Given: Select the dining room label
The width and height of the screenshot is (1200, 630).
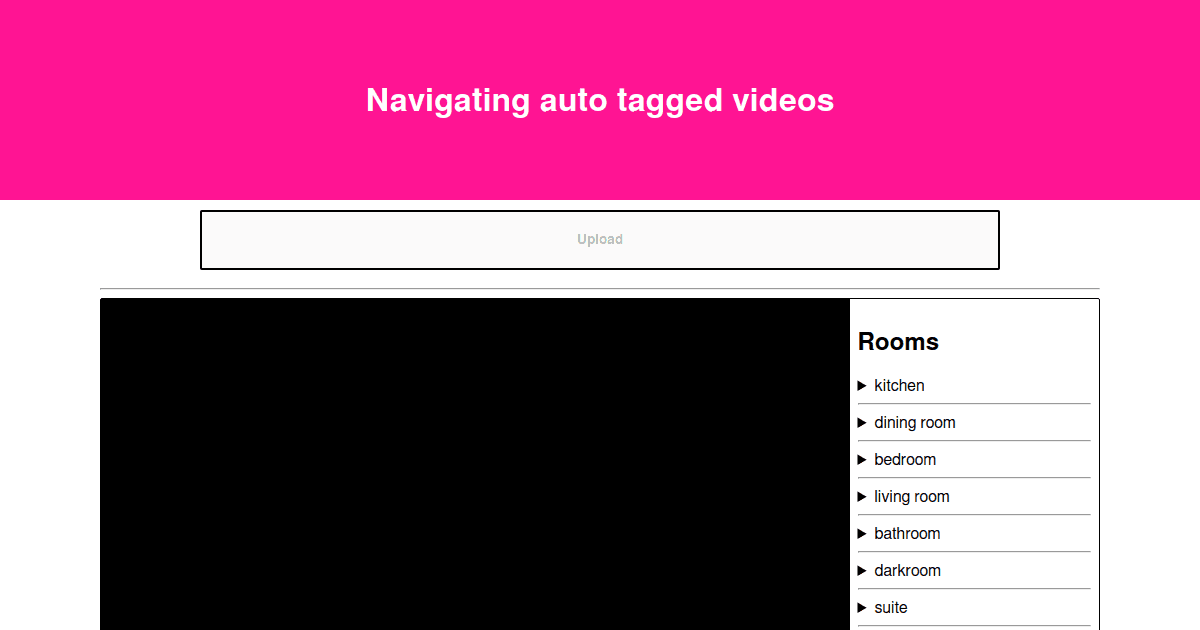Looking at the screenshot, I should 914,423.
